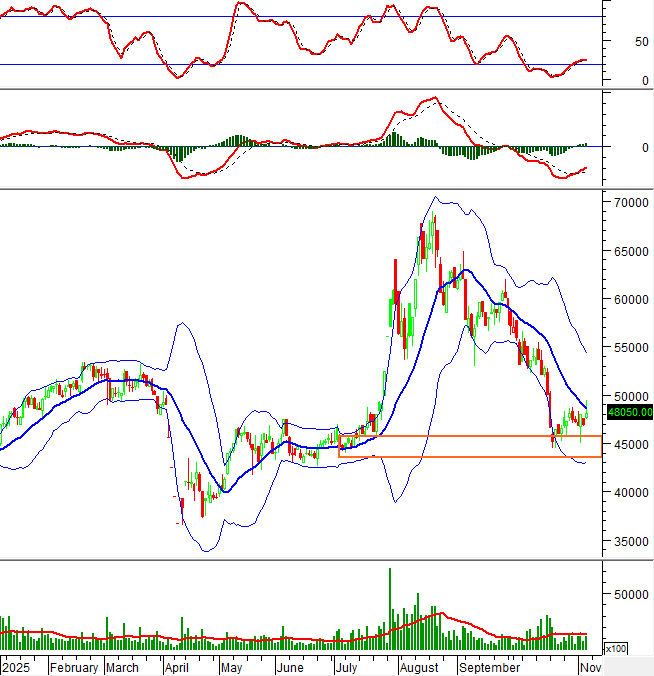
Task: Click the Nov label on time axis
Action: tap(591, 667)
